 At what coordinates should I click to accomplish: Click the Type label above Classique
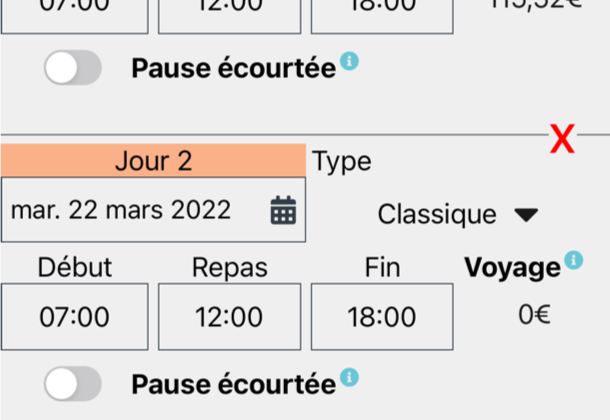(342, 162)
